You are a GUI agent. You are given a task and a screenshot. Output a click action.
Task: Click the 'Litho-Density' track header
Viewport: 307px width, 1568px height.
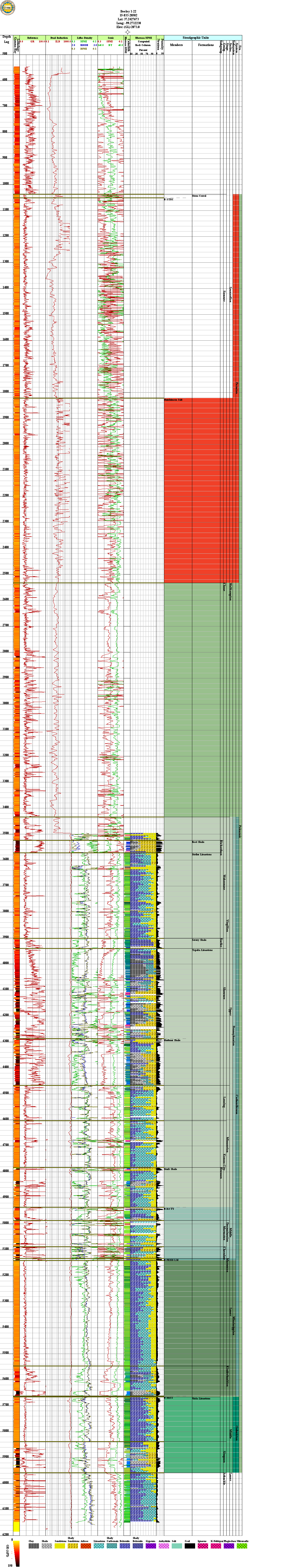coord(84,37)
